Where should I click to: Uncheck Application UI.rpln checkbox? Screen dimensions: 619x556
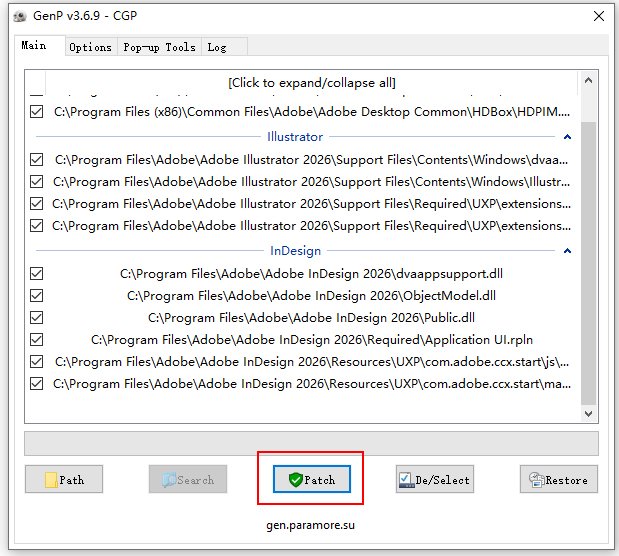(x=37, y=340)
